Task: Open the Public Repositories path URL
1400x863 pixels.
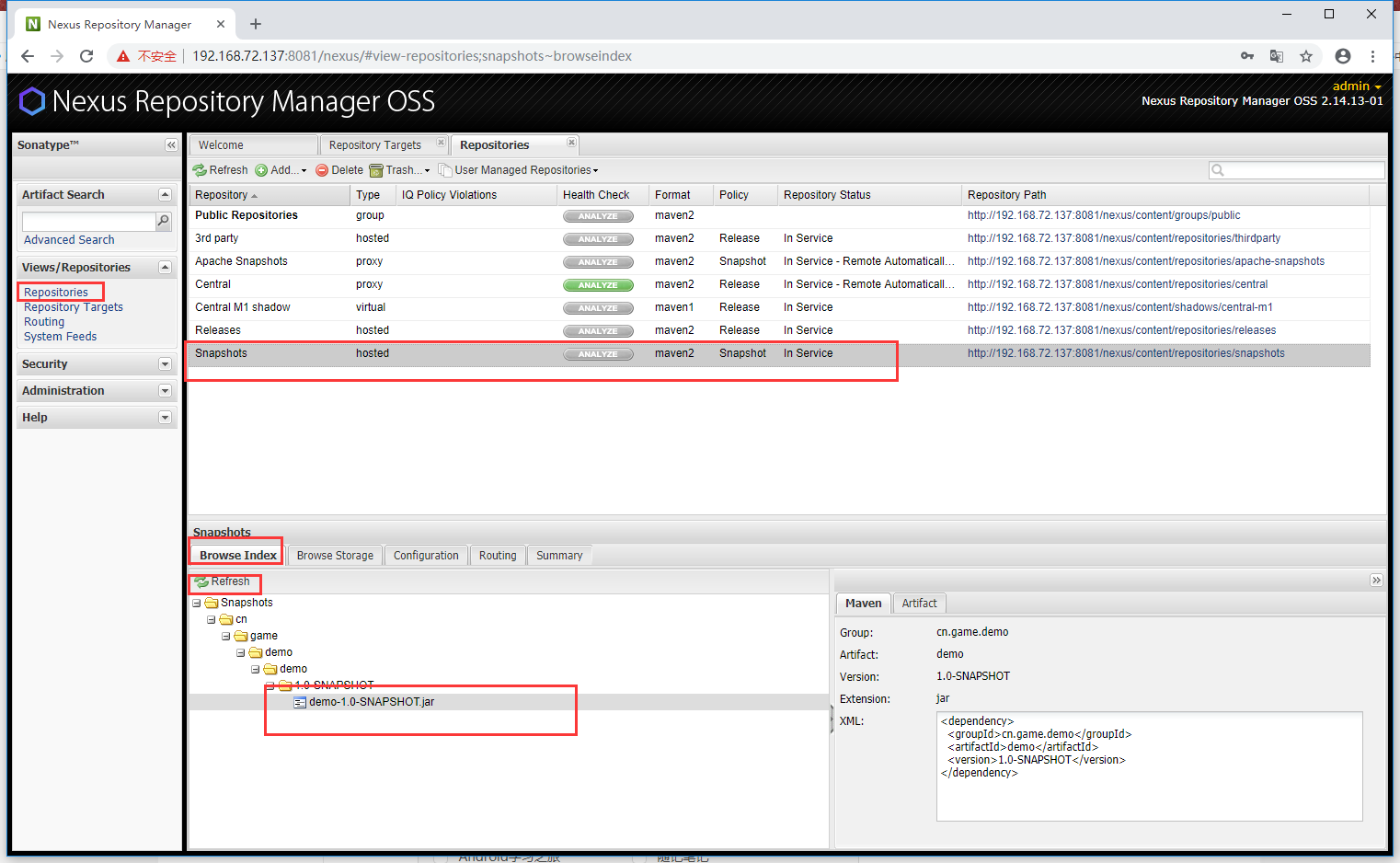Action: pyautogui.click(x=1104, y=215)
